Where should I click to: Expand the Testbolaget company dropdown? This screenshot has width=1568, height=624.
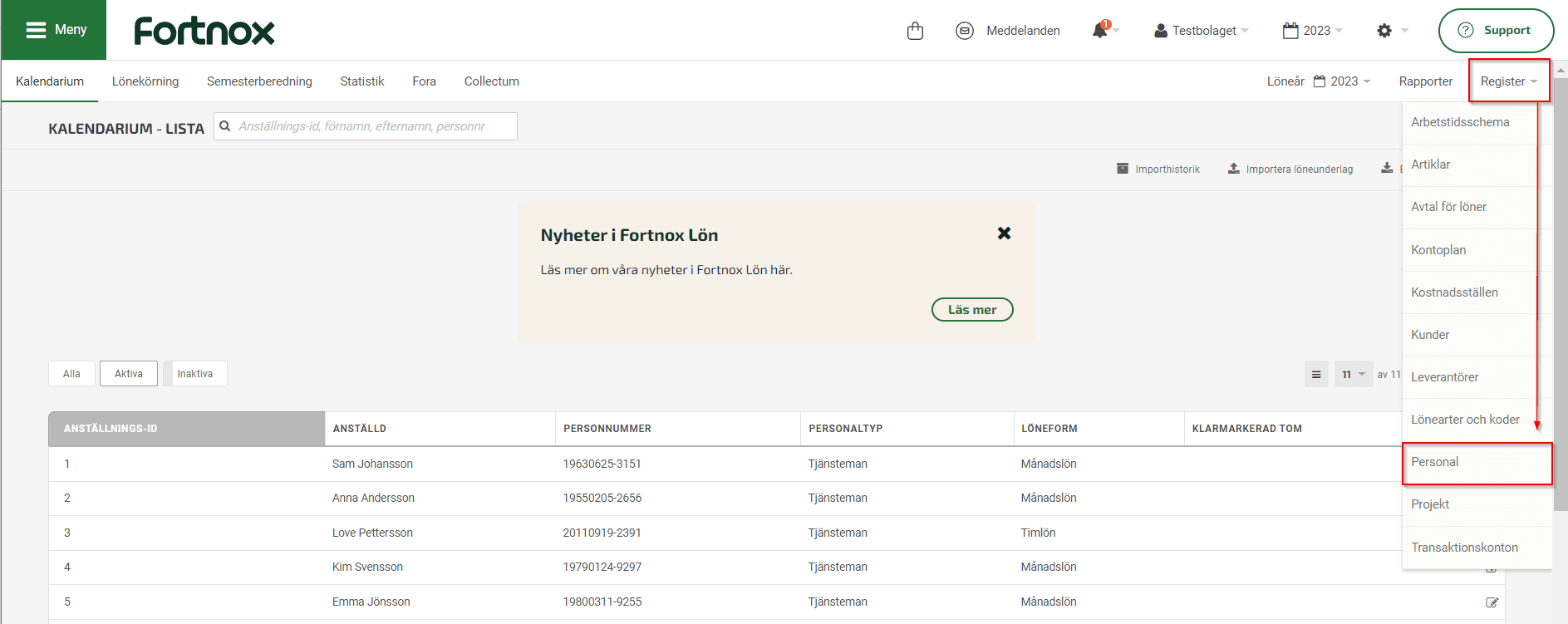(1202, 31)
